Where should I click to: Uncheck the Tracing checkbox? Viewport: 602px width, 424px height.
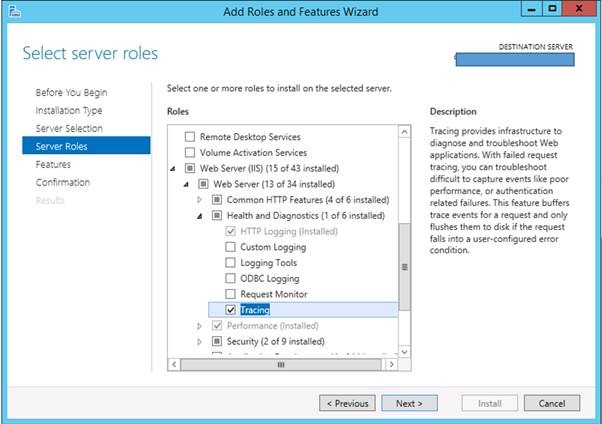(x=231, y=311)
